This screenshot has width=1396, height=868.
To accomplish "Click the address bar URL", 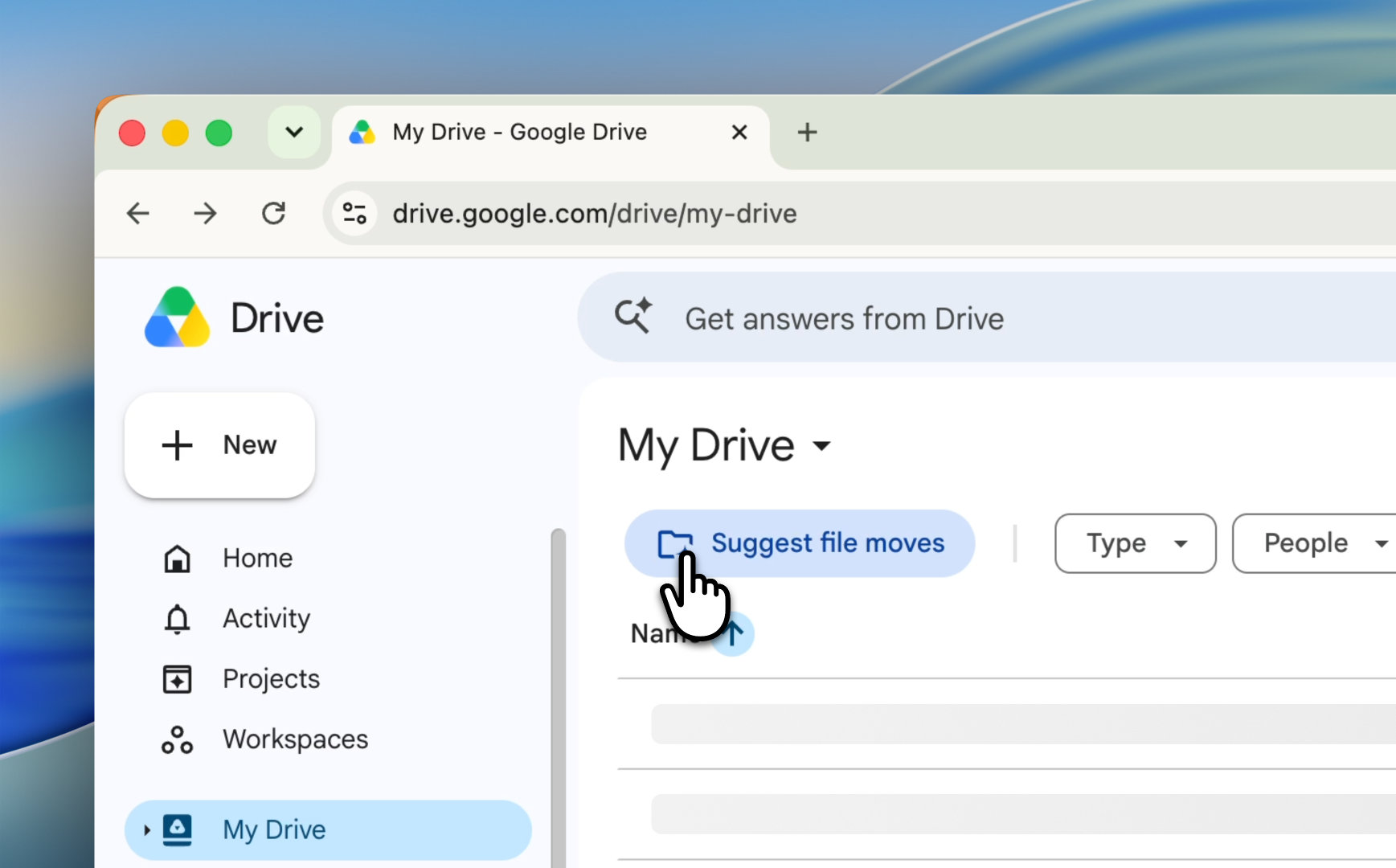I will tap(595, 213).
